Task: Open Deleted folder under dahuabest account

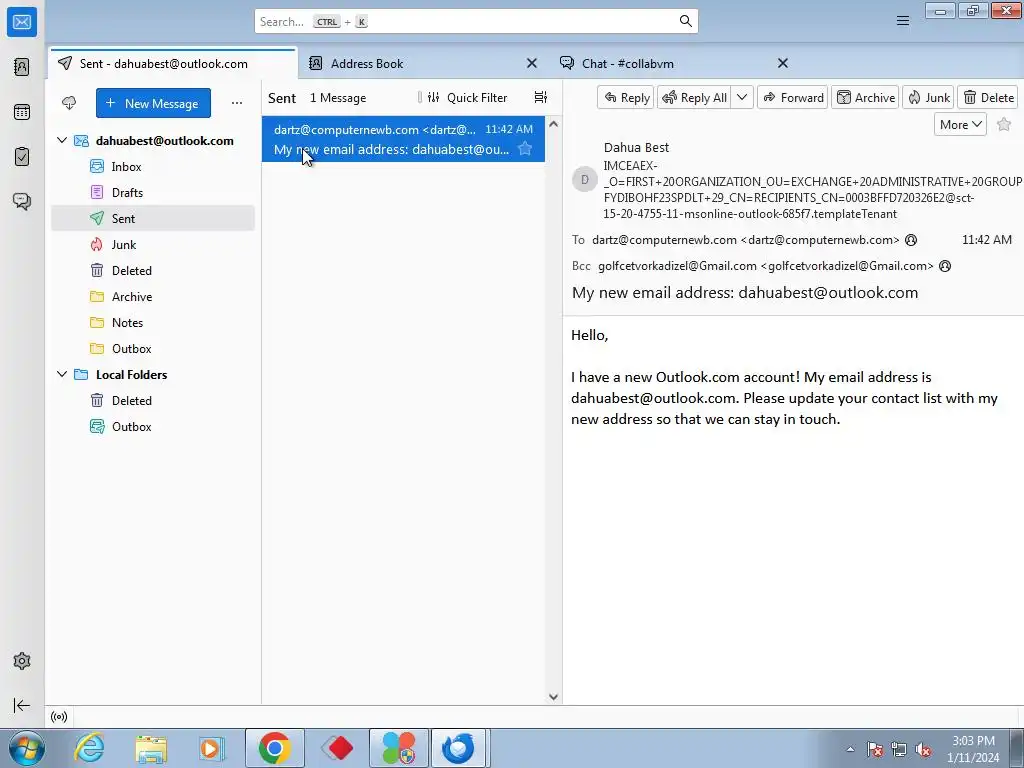Action: (x=153, y=270)
